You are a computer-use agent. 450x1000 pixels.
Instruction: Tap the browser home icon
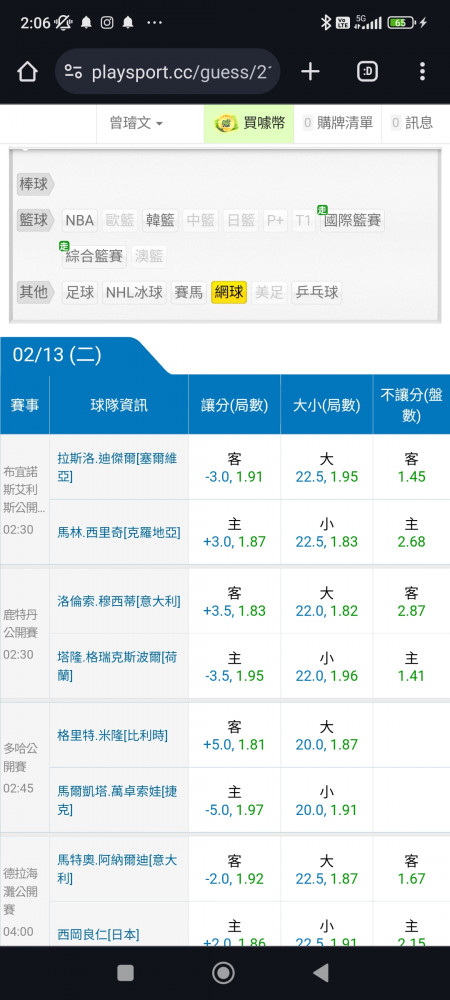[27, 71]
